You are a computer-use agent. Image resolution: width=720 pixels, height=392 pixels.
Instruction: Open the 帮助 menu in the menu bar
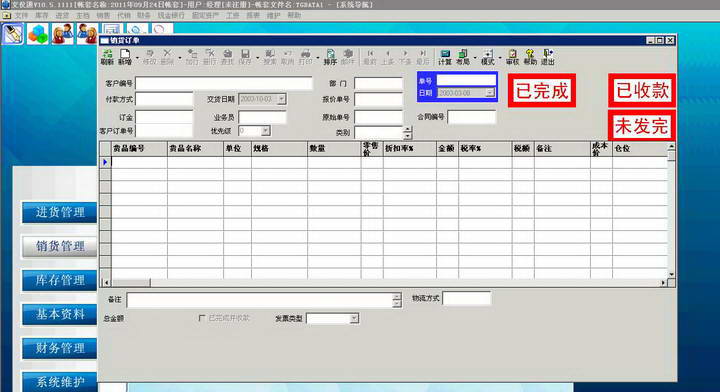click(294, 15)
